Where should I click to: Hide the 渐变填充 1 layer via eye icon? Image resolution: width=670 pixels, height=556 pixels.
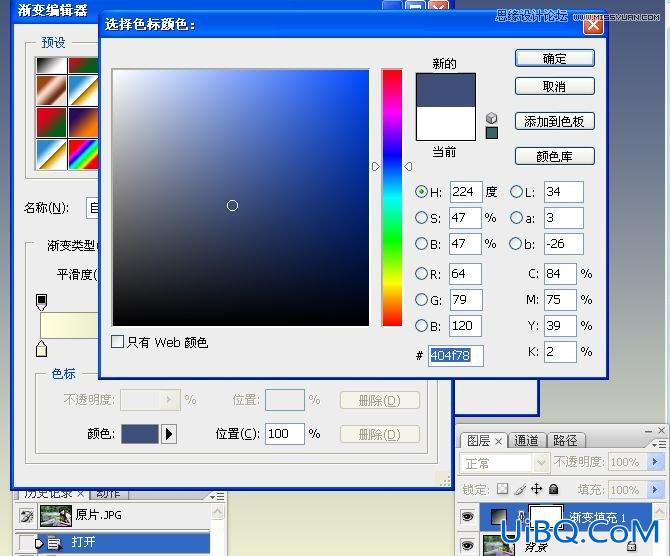(467, 516)
